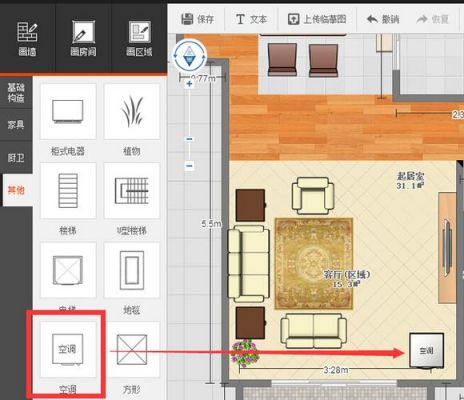Open the 家具 furniture tab
Screen dimensions: 464x400
pos(16,125)
